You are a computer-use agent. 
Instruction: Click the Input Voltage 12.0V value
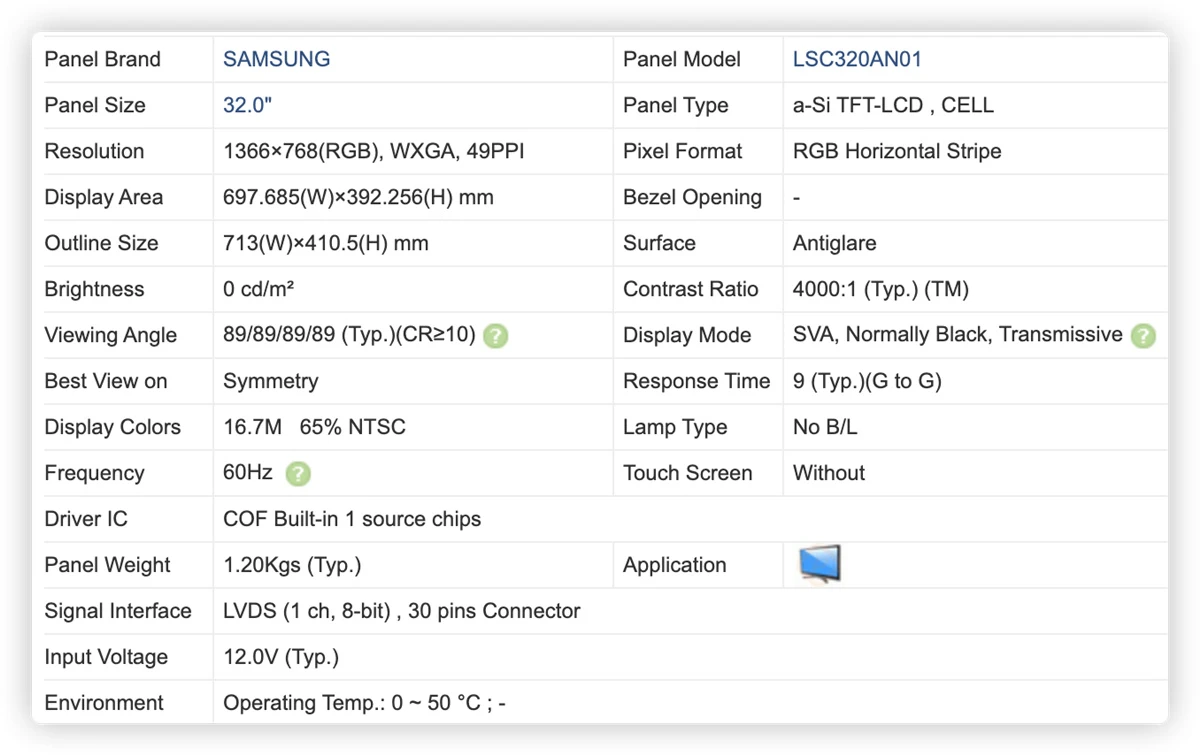coord(281,657)
